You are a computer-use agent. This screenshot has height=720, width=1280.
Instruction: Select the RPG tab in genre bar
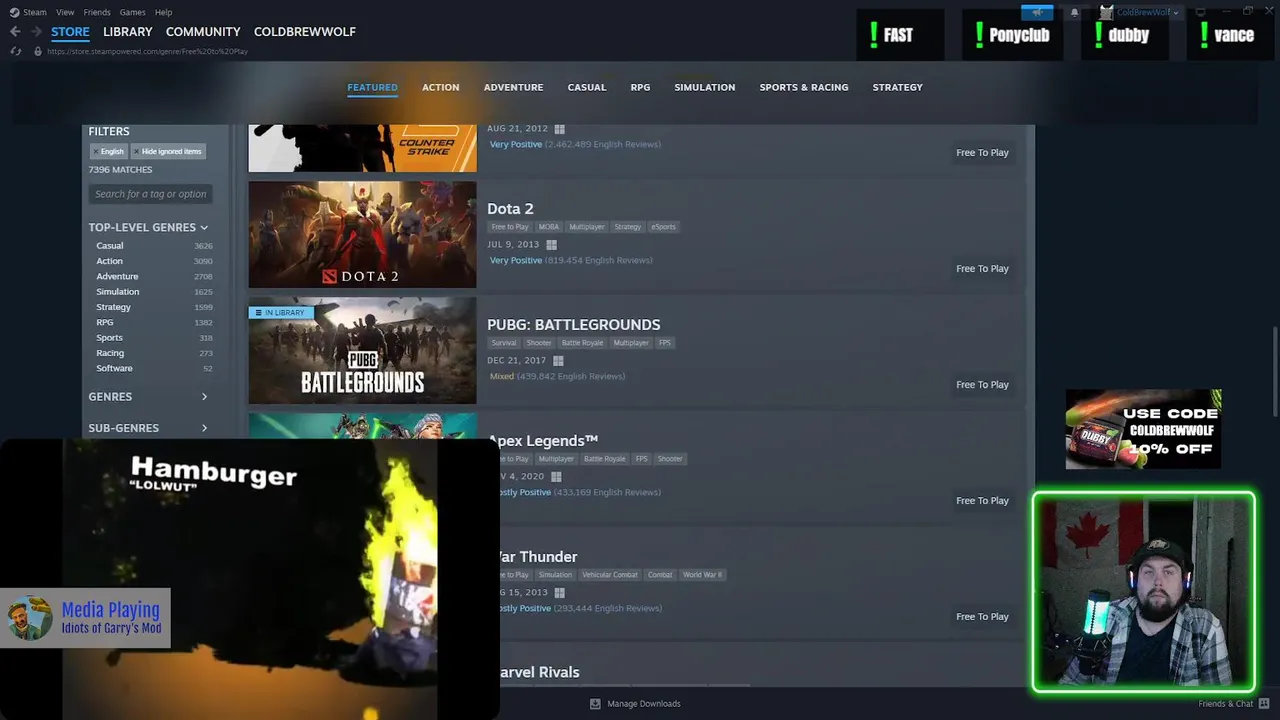pos(640,87)
